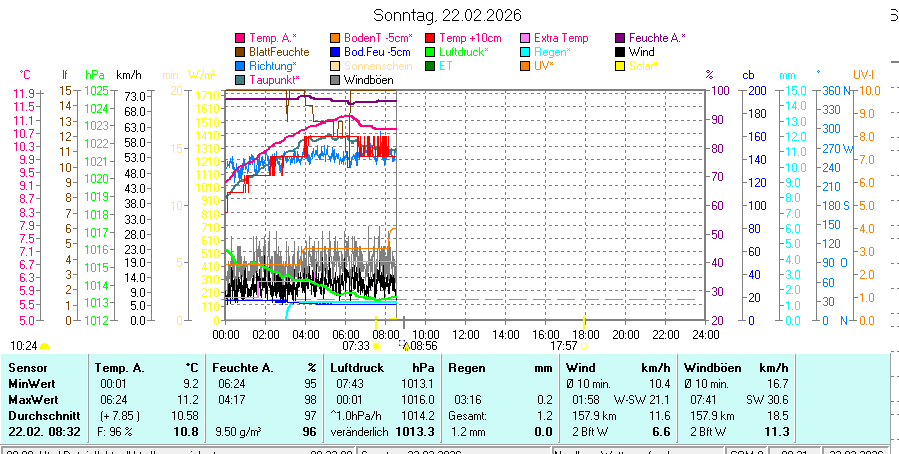The width and height of the screenshot is (899, 454).
Task: Click the Solar legend label
Action: [641, 65]
